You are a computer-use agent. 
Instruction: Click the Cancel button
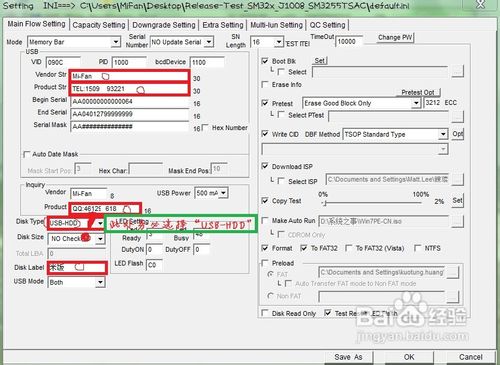tap(470, 357)
